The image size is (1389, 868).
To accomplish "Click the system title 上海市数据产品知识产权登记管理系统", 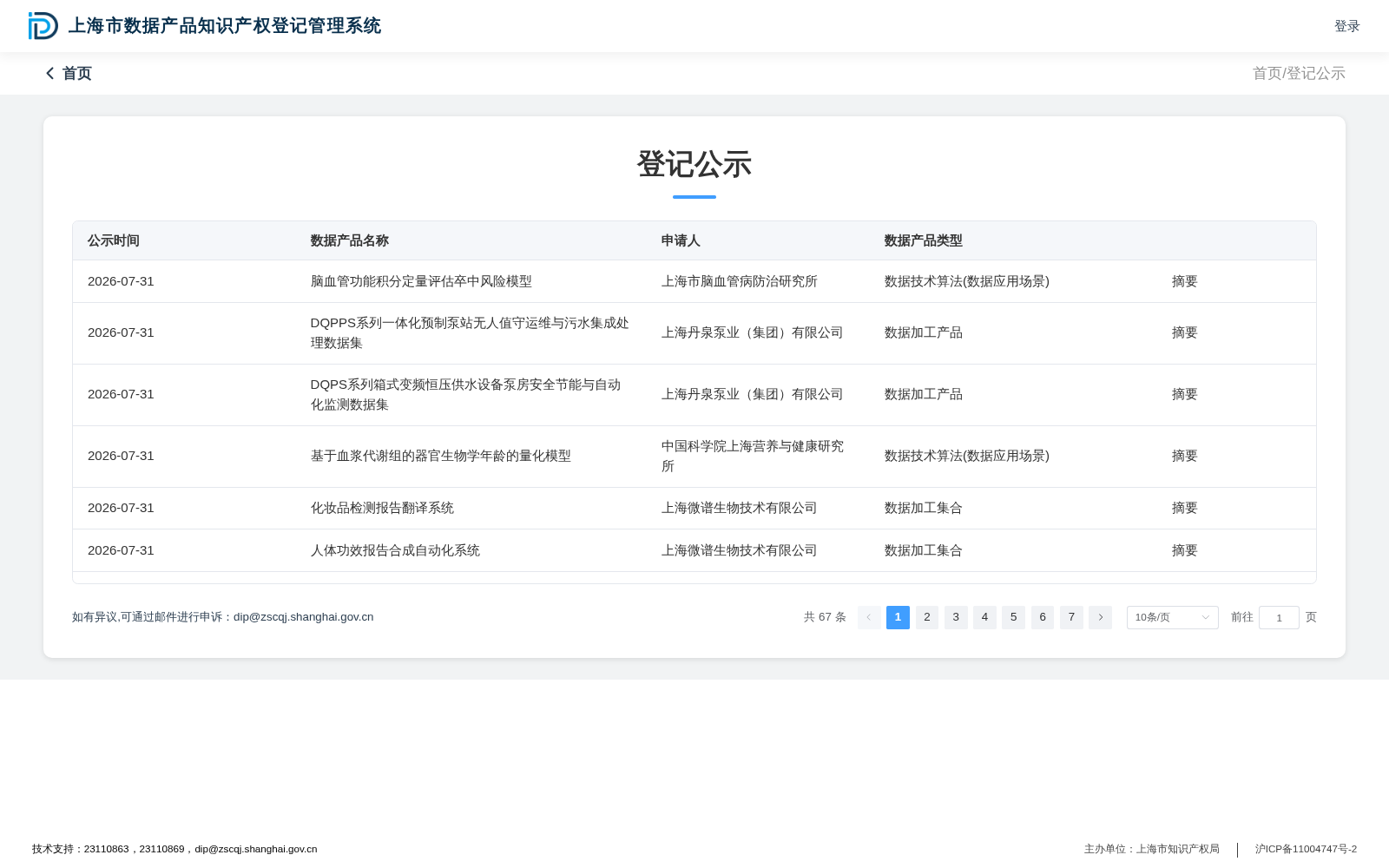I will (x=225, y=26).
